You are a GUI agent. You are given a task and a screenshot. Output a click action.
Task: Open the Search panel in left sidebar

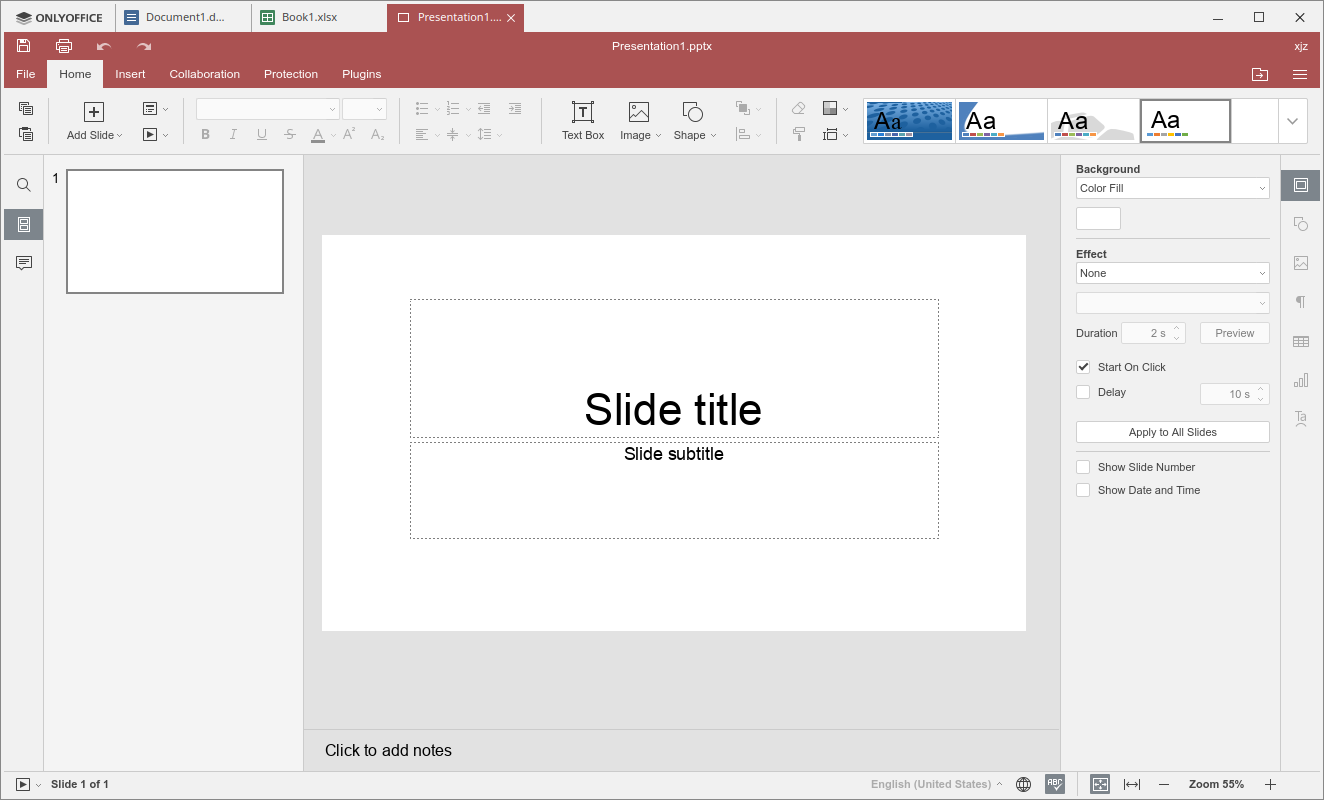pos(24,185)
